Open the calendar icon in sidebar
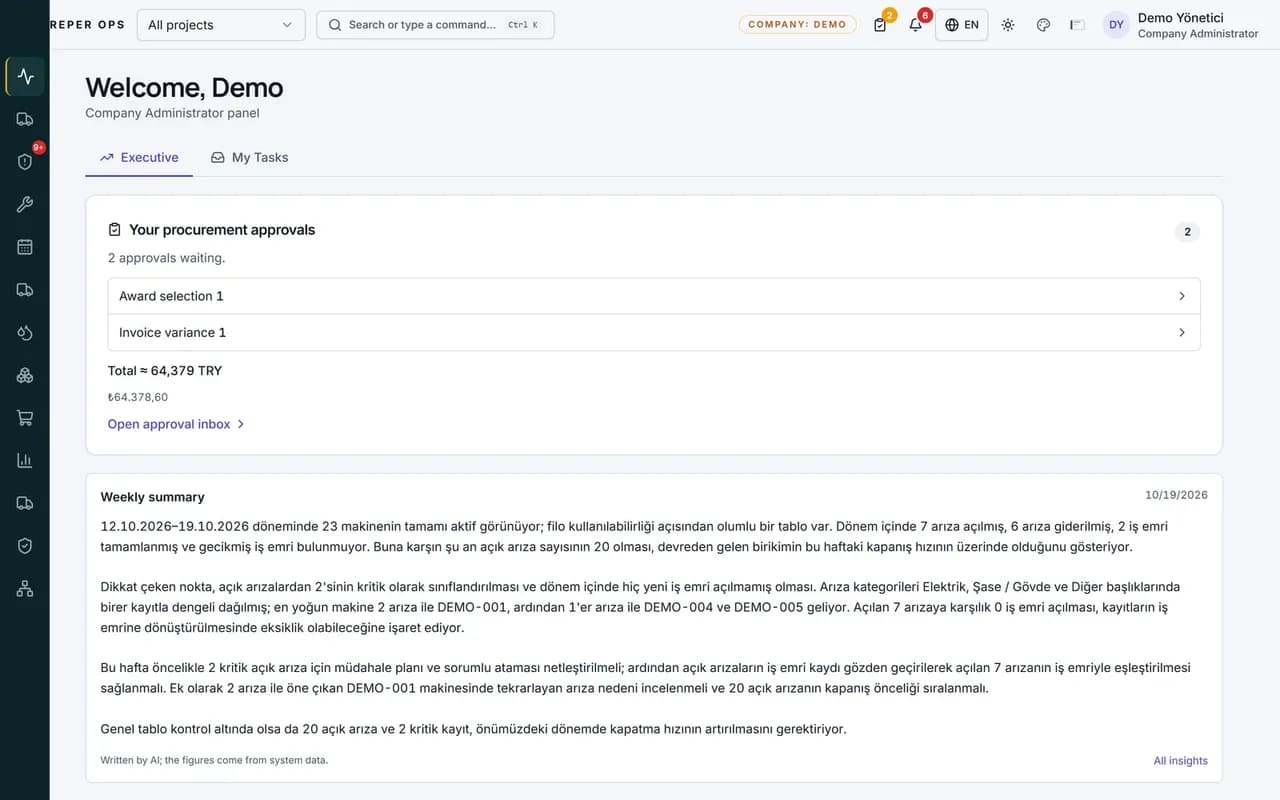Image resolution: width=1280 pixels, height=800 pixels. pos(25,247)
